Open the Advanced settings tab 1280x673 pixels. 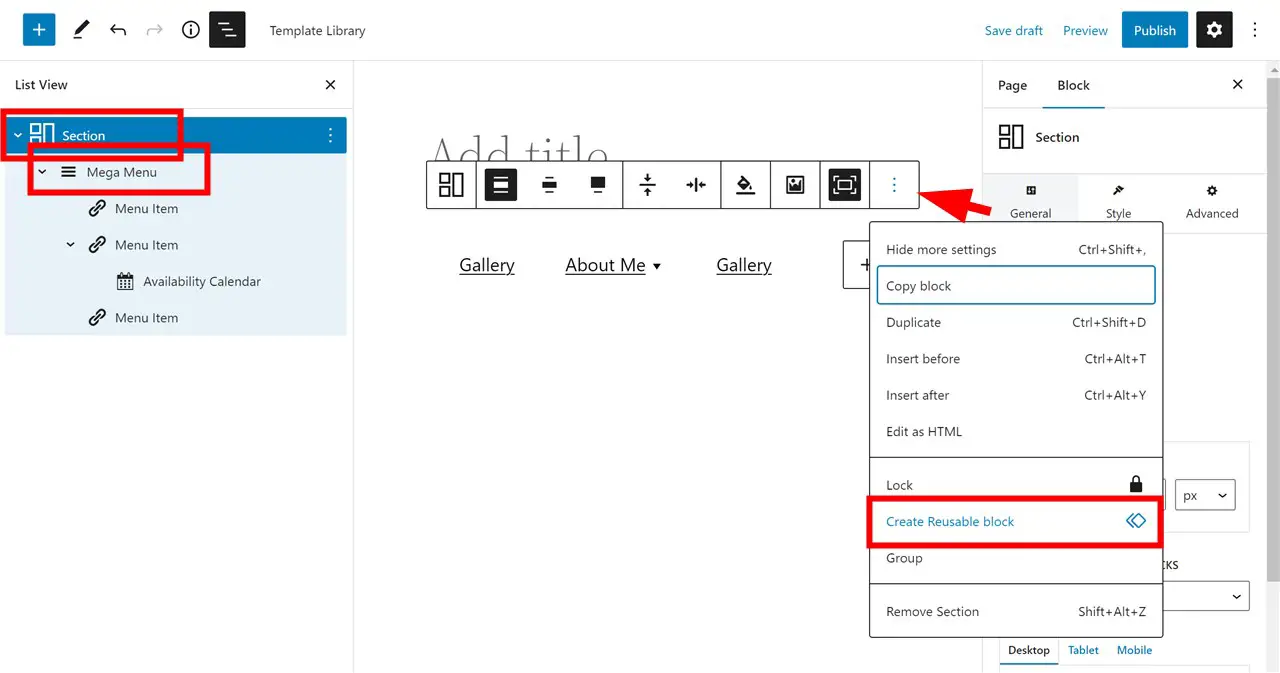(1212, 201)
